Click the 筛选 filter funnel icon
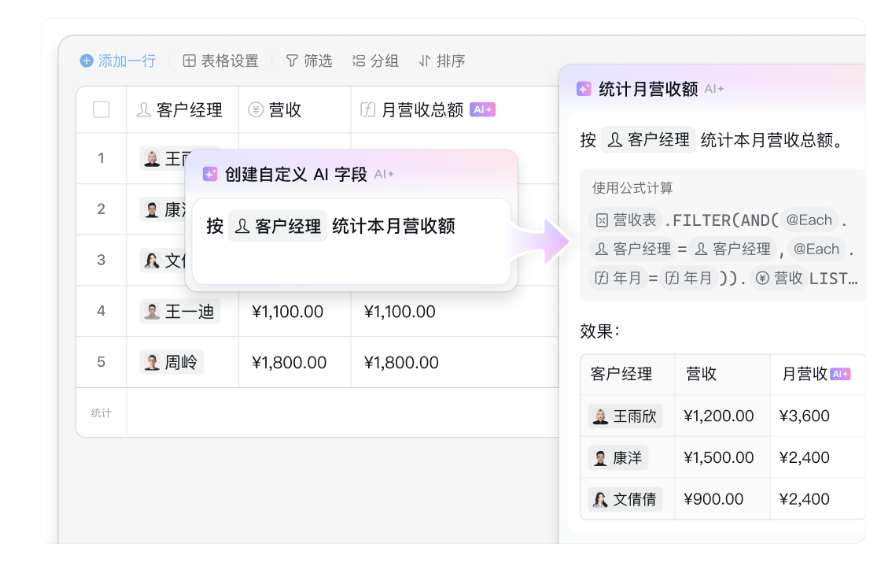 click(x=292, y=61)
